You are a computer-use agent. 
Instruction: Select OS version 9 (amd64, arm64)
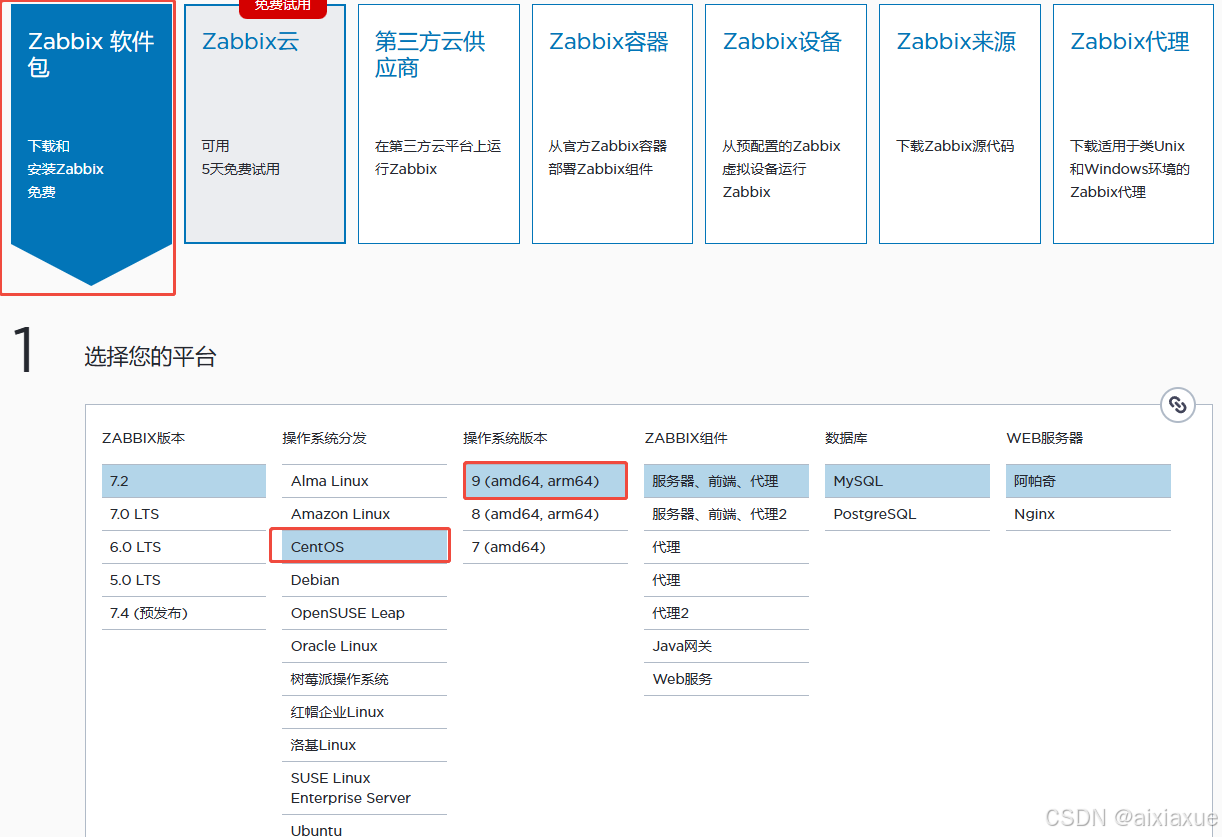pos(545,481)
